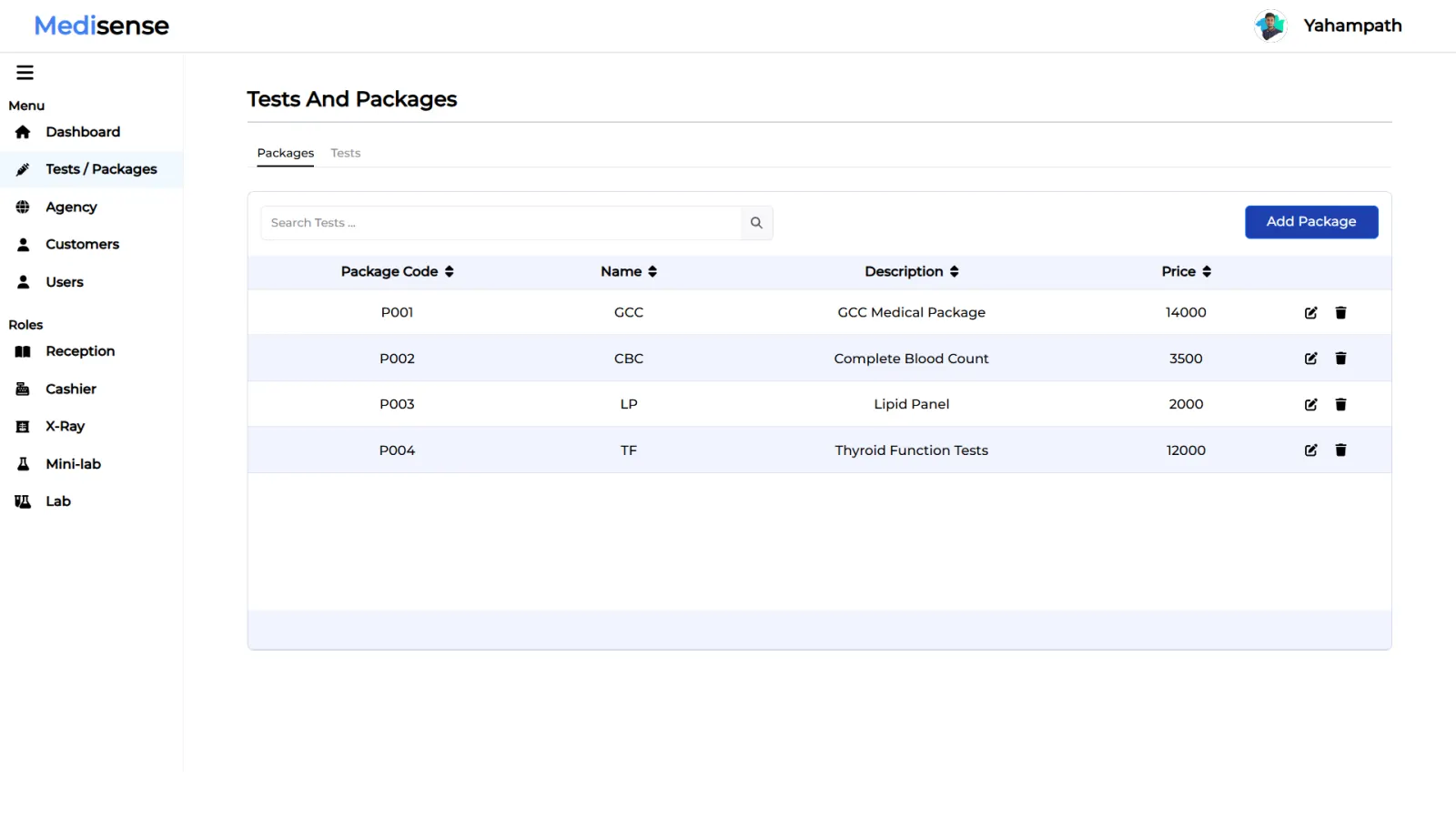Focus the Search Tests input field
Viewport: 1456px width, 819px height.
[x=501, y=223]
